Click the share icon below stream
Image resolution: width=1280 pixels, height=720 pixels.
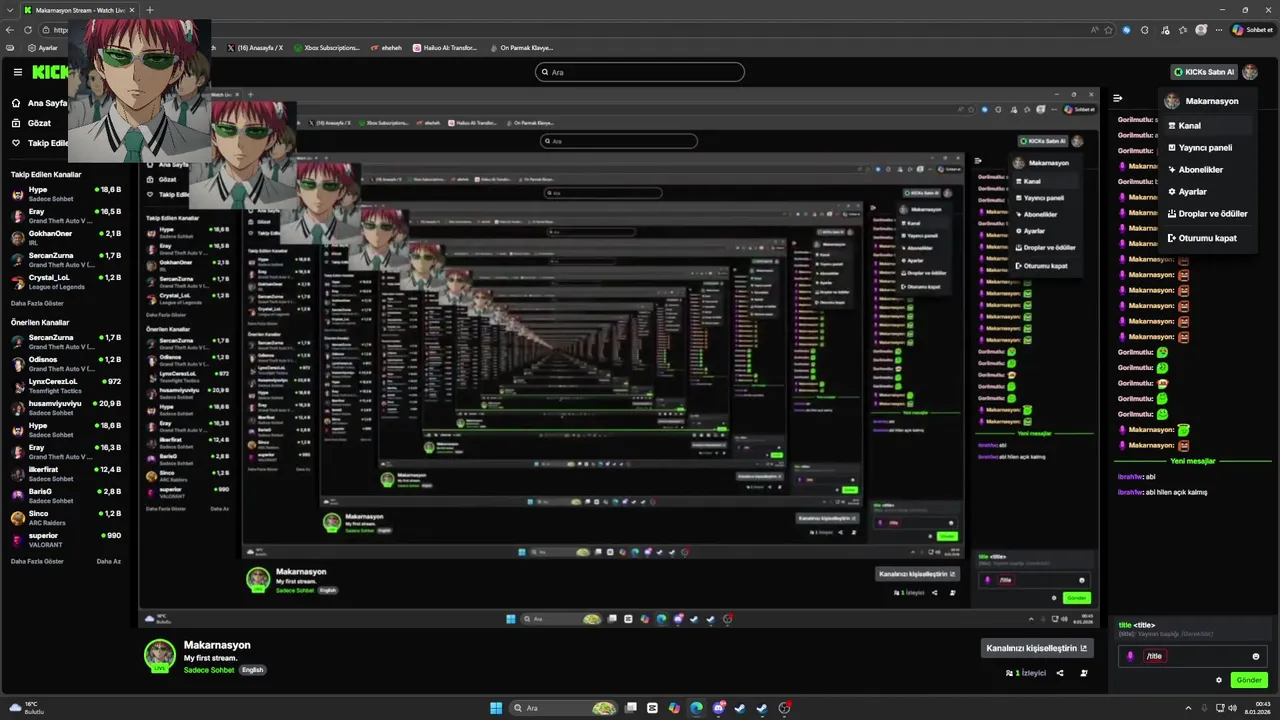click(1060, 673)
